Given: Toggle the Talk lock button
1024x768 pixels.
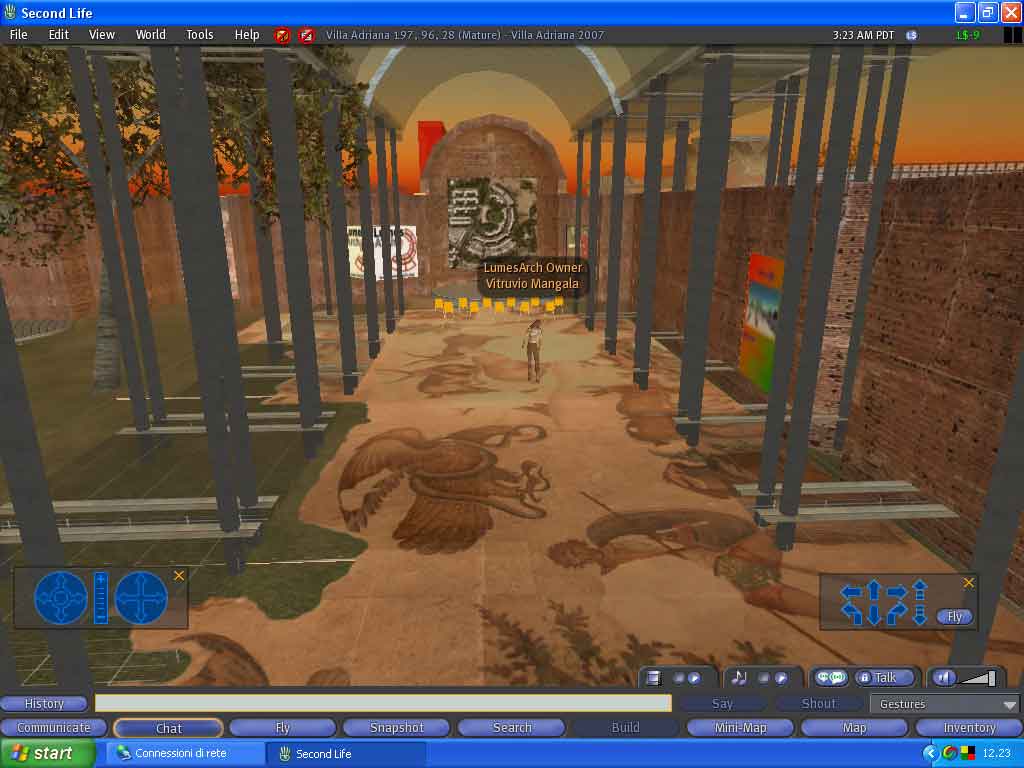Looking at the screenshot, I should click(x=864, y=678).
